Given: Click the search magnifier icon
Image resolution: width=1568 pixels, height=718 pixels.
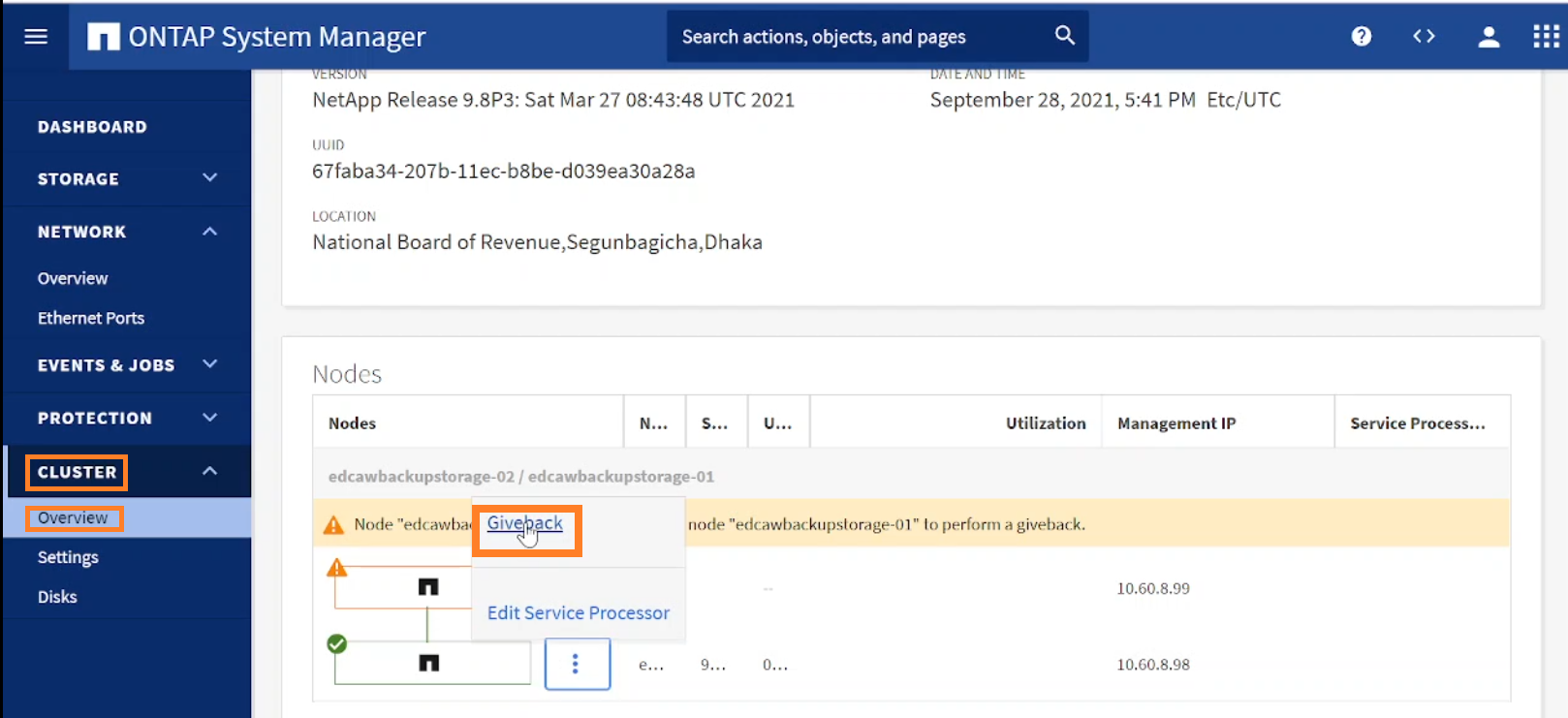Looking at the screenshot, I should 1065,36.
